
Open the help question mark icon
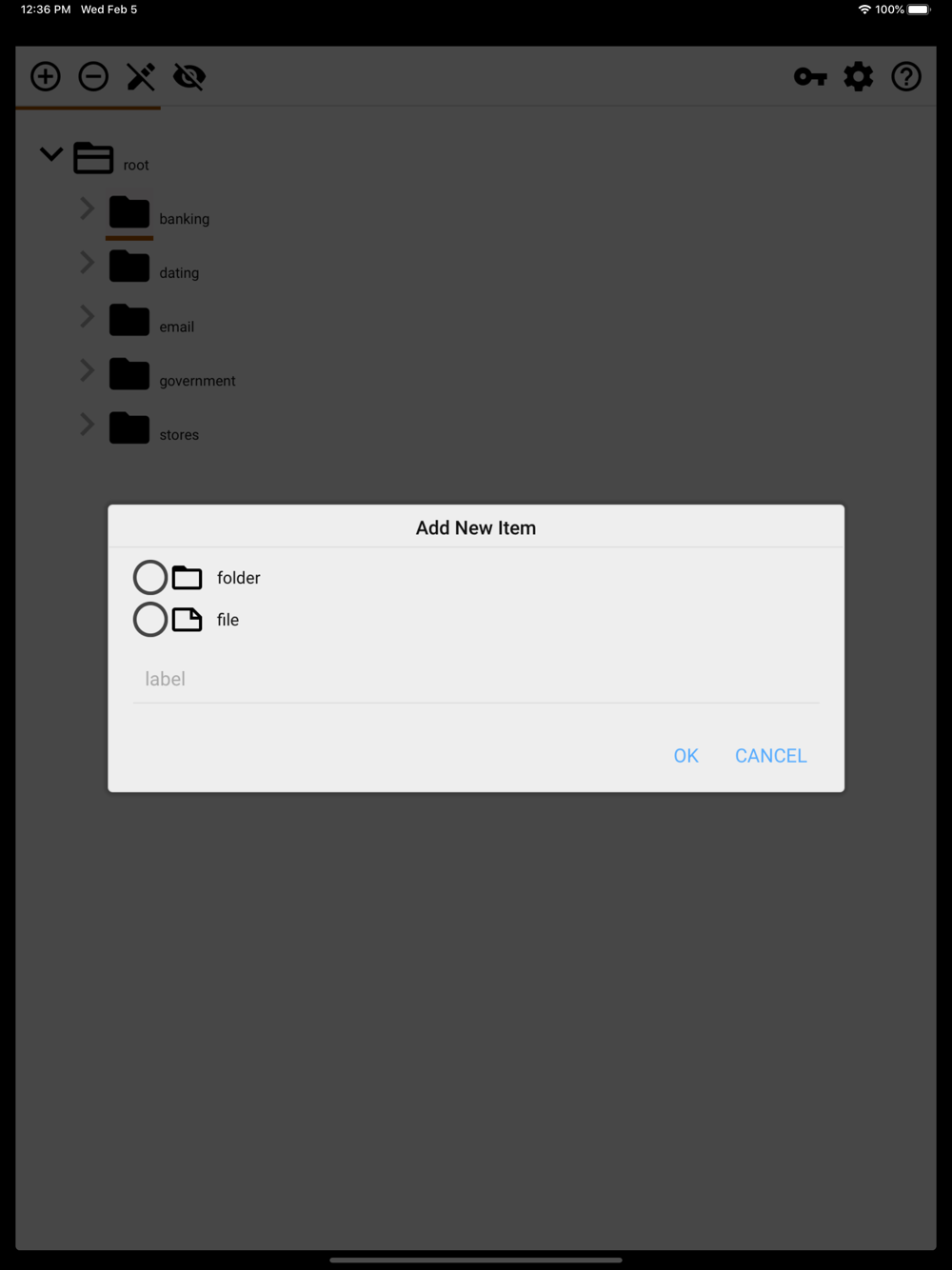[x=906, y=76]
